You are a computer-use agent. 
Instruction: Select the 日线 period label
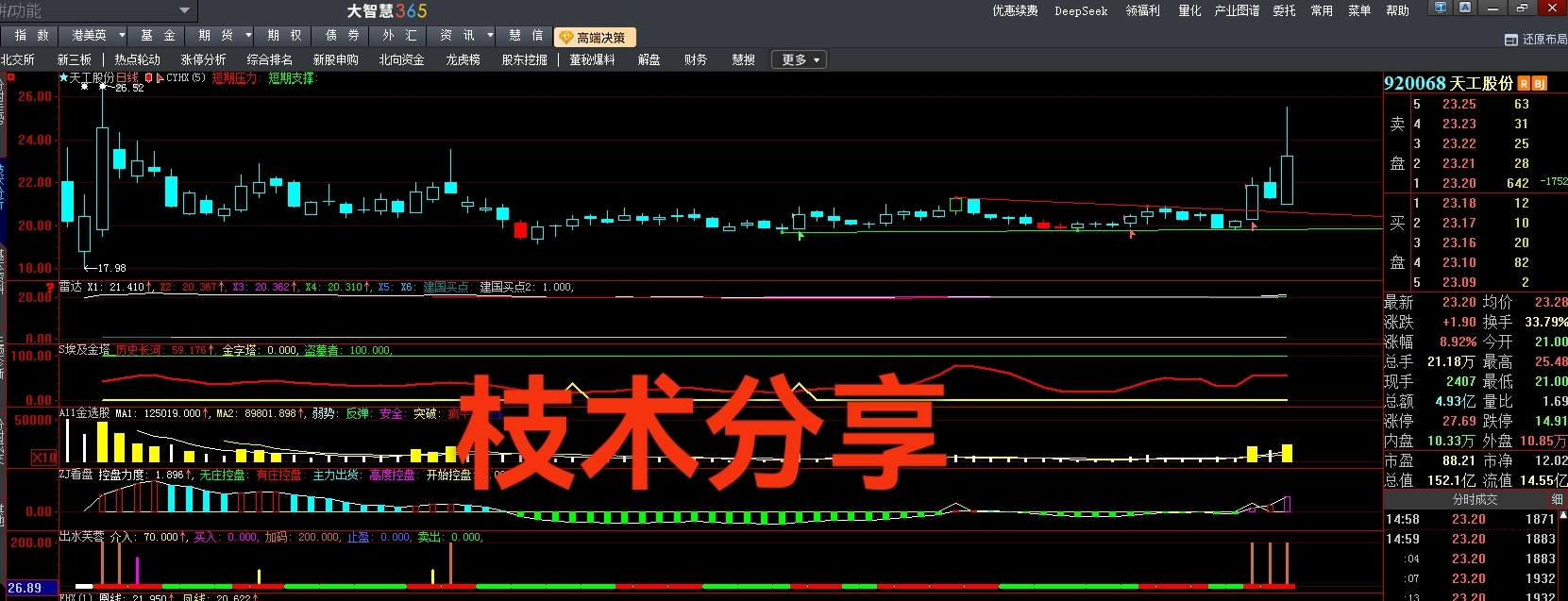(x=127, y=78)
